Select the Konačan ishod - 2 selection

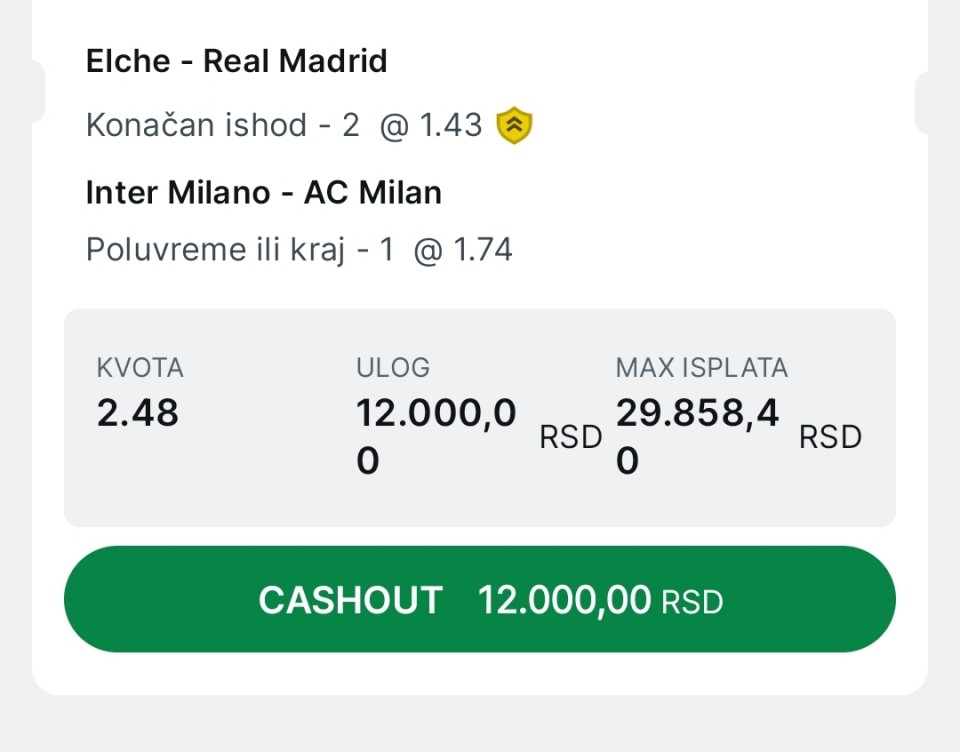pos(222,126)
